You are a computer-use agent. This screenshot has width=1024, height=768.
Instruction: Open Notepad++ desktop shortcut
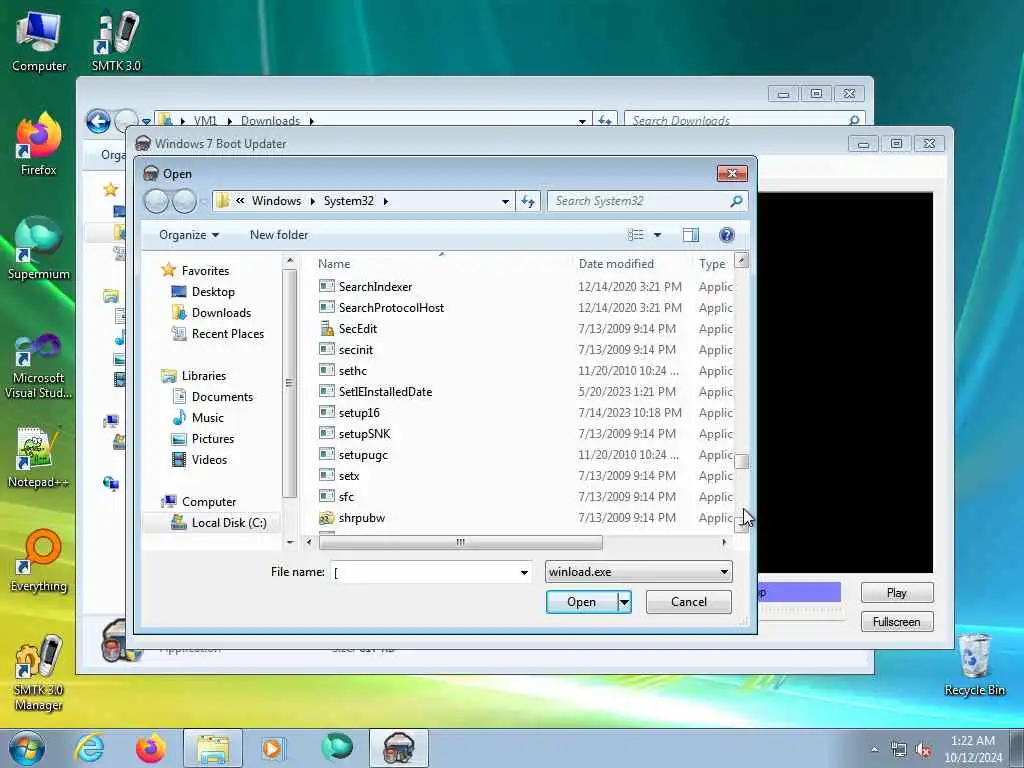coord(39,457)
